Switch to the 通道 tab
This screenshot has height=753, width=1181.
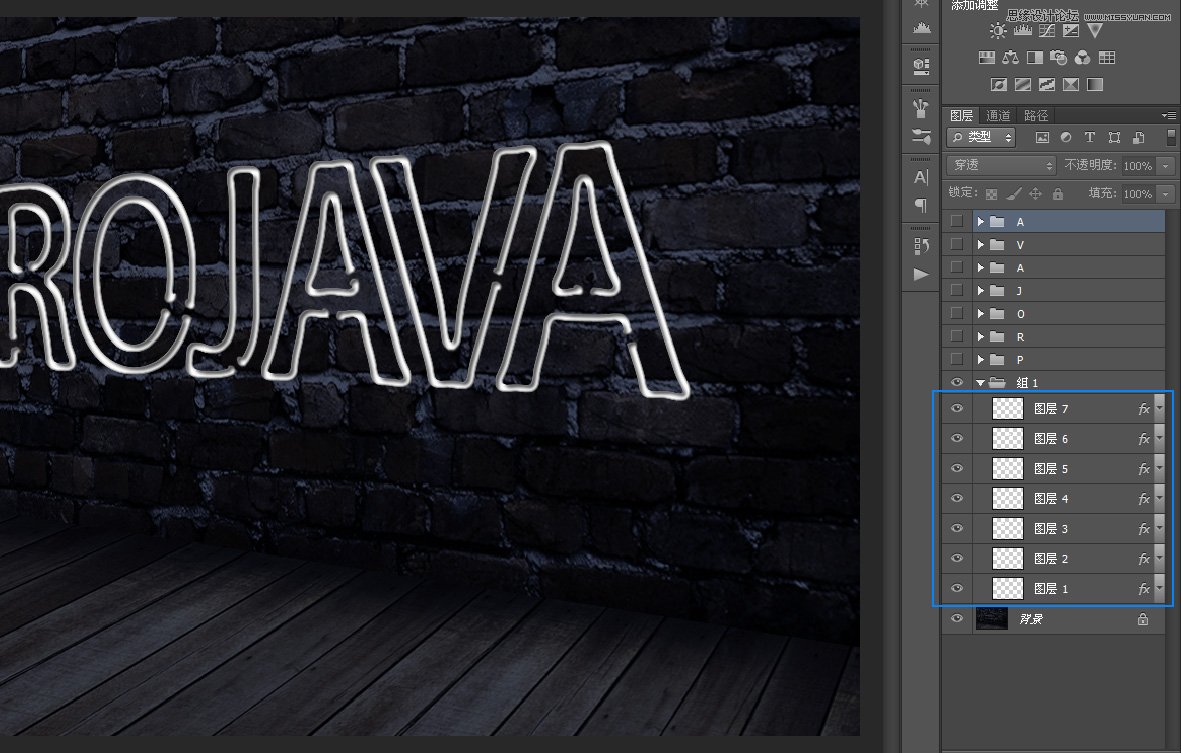[x=998, y=116]
